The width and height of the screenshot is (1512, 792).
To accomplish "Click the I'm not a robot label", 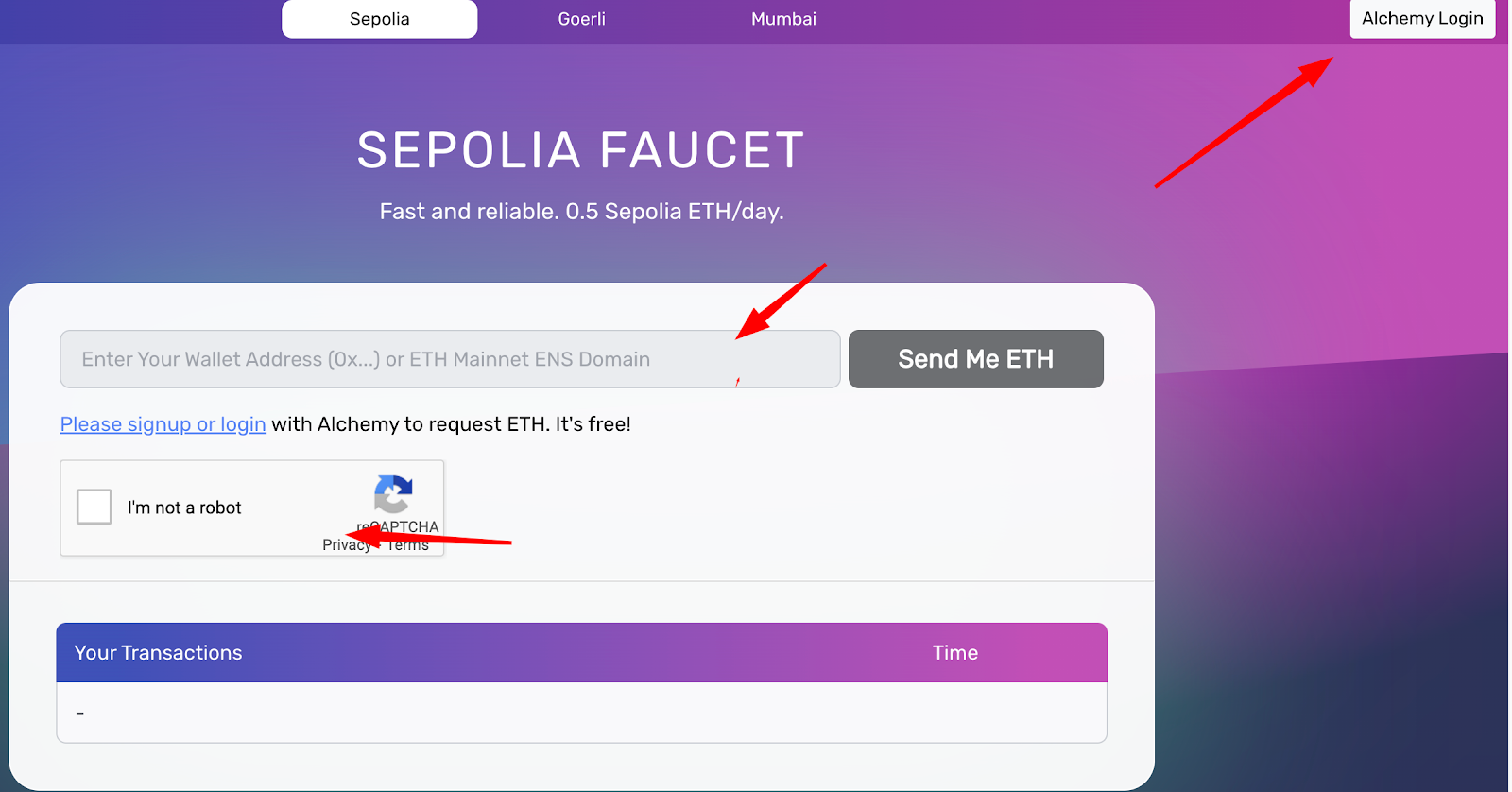I will (184, 508).
